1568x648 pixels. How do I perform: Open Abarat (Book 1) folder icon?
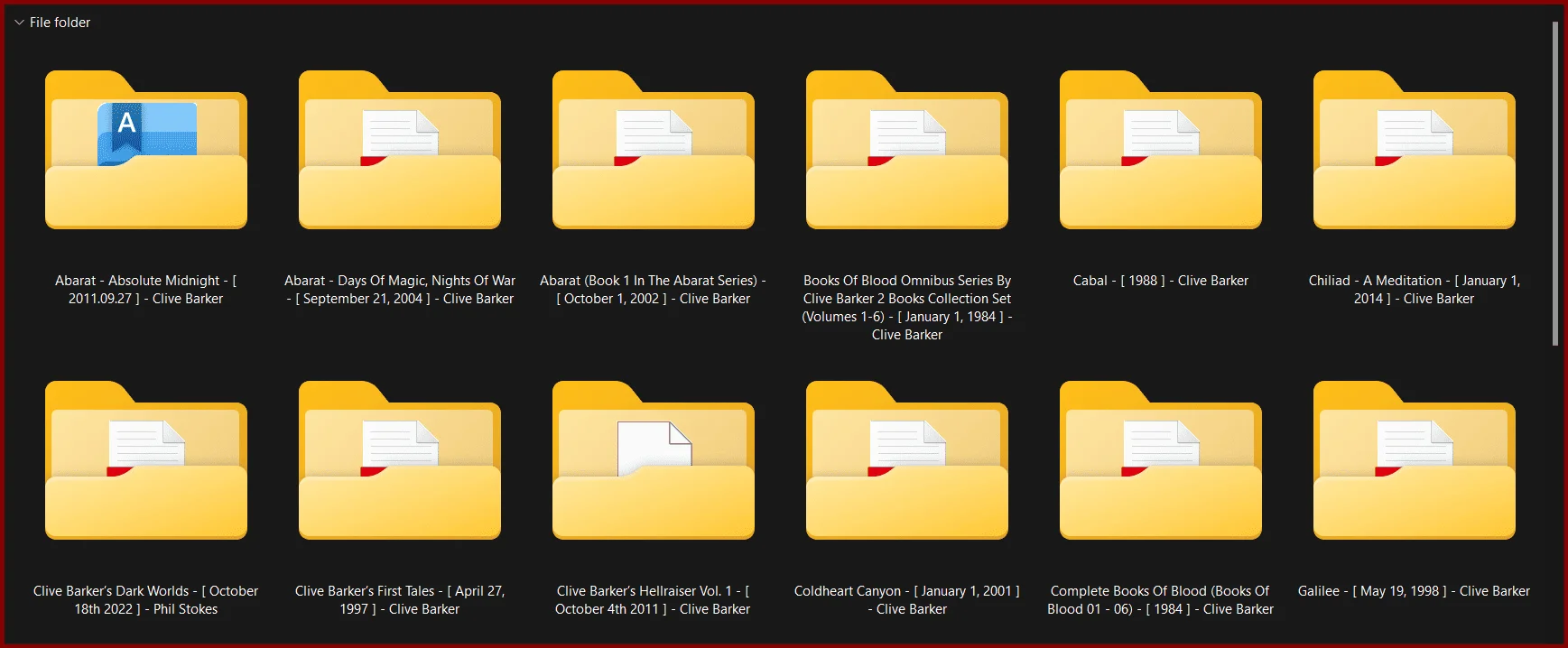click(654, 150)
